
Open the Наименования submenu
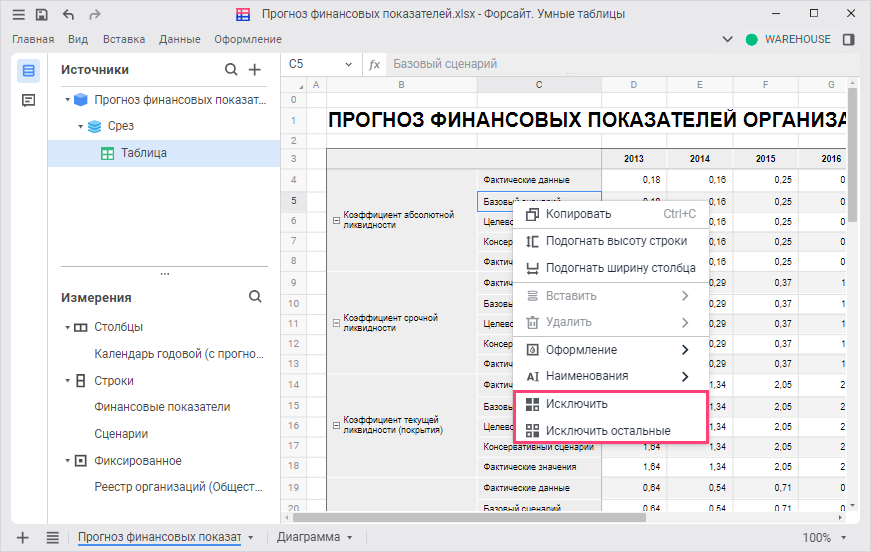pos(610,376)
